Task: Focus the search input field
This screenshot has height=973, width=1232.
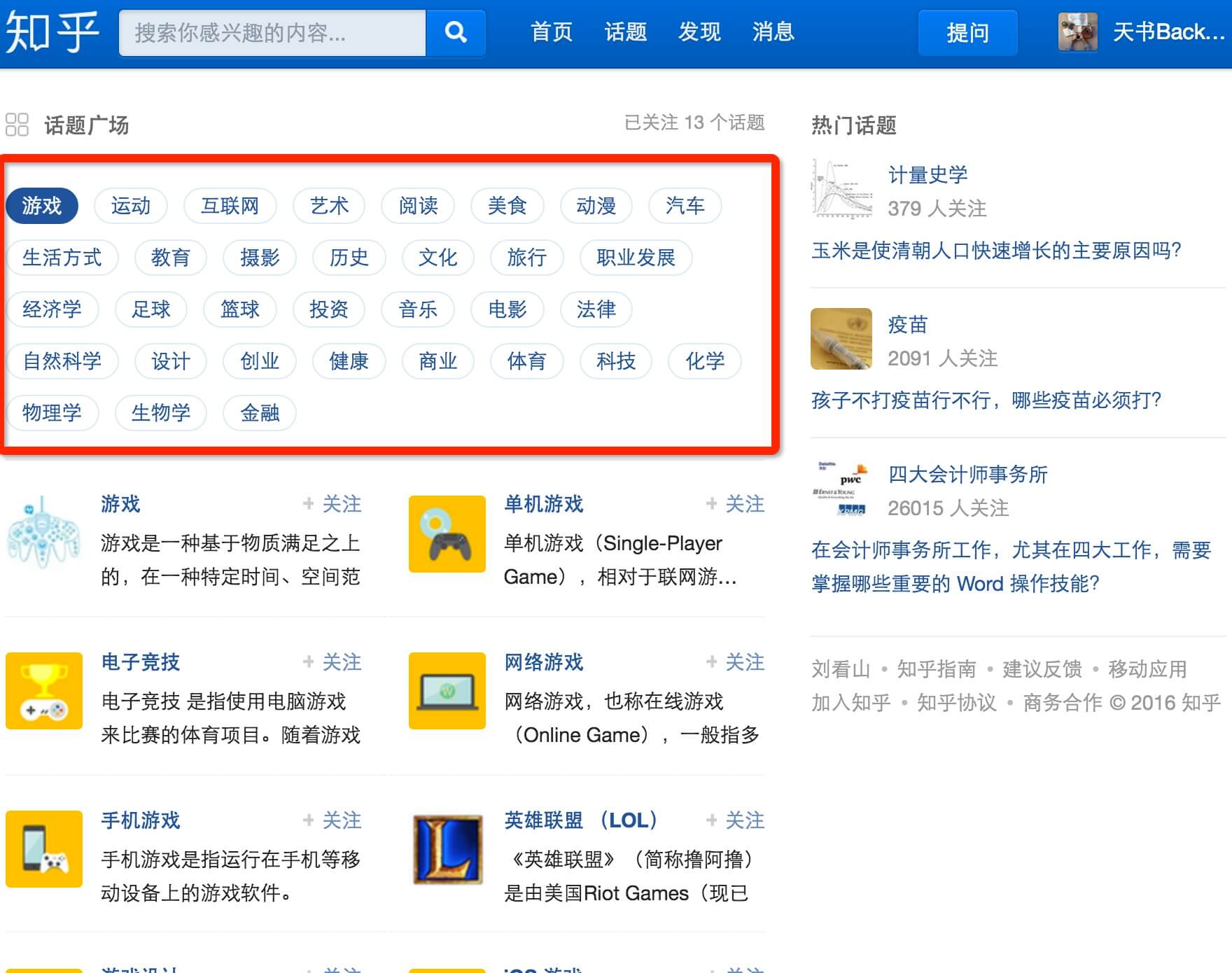Action: (x=272, y=32)
